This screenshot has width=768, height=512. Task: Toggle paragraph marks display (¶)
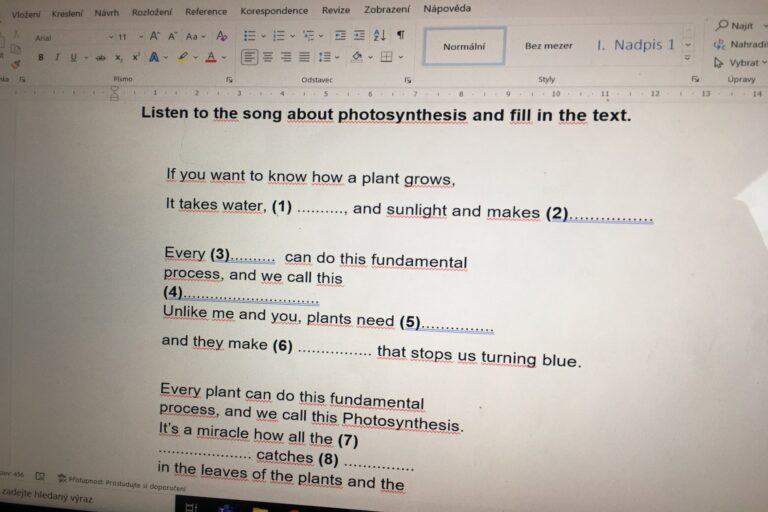tap(400, 35)
